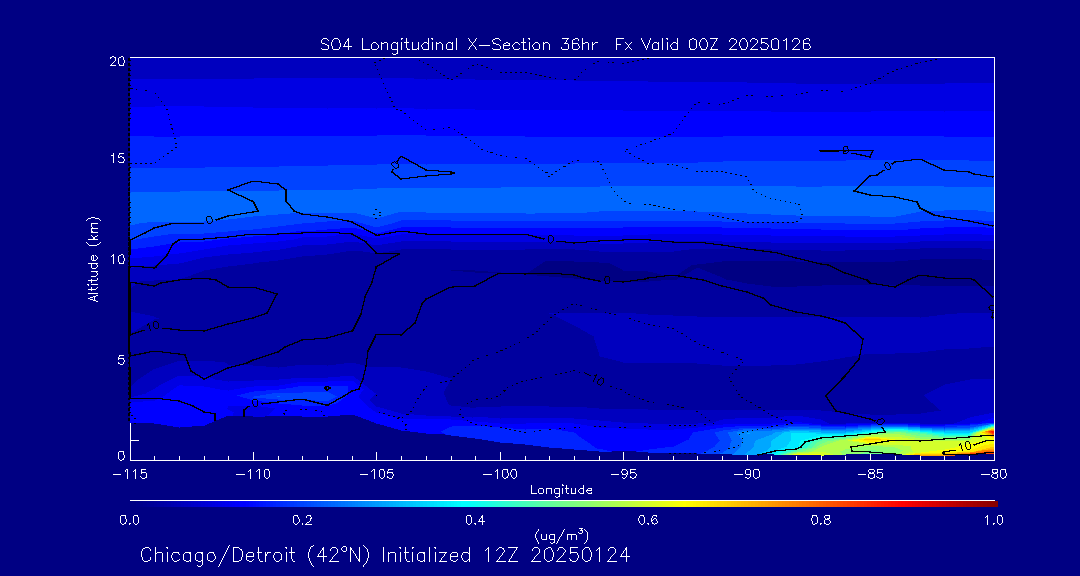The image size is (1080, 576).
Task: Click longitude tick label -110
Action: pos(253,475)
